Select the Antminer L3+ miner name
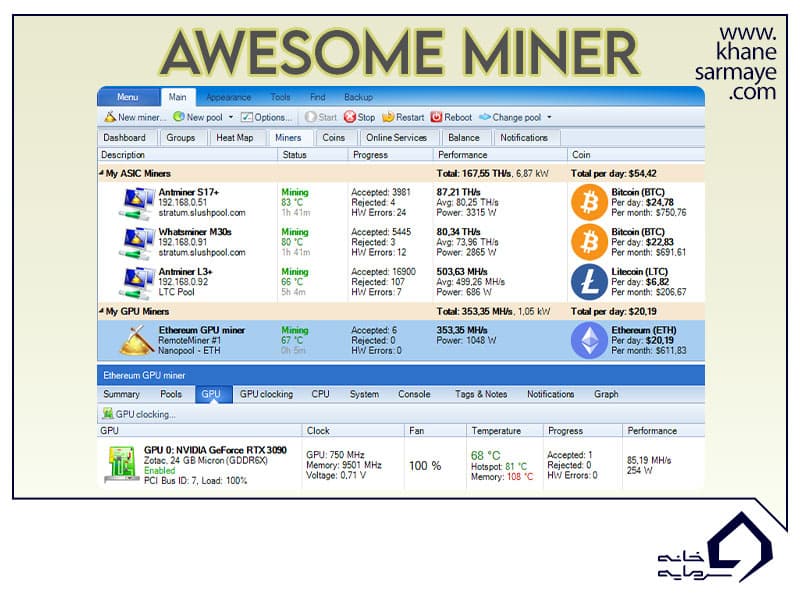This screenshot has height=600, width=800. 185,272
